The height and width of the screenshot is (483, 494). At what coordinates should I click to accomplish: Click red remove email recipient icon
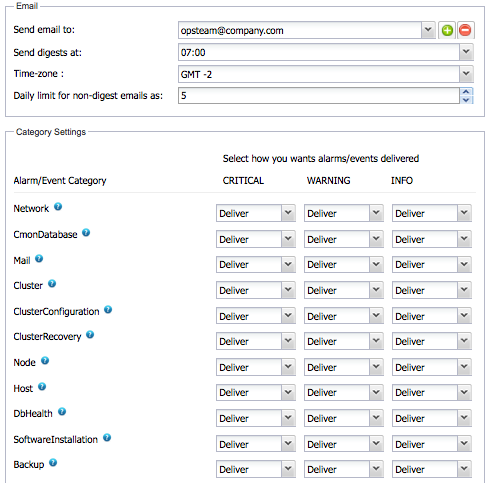click(x=465, y=30)
